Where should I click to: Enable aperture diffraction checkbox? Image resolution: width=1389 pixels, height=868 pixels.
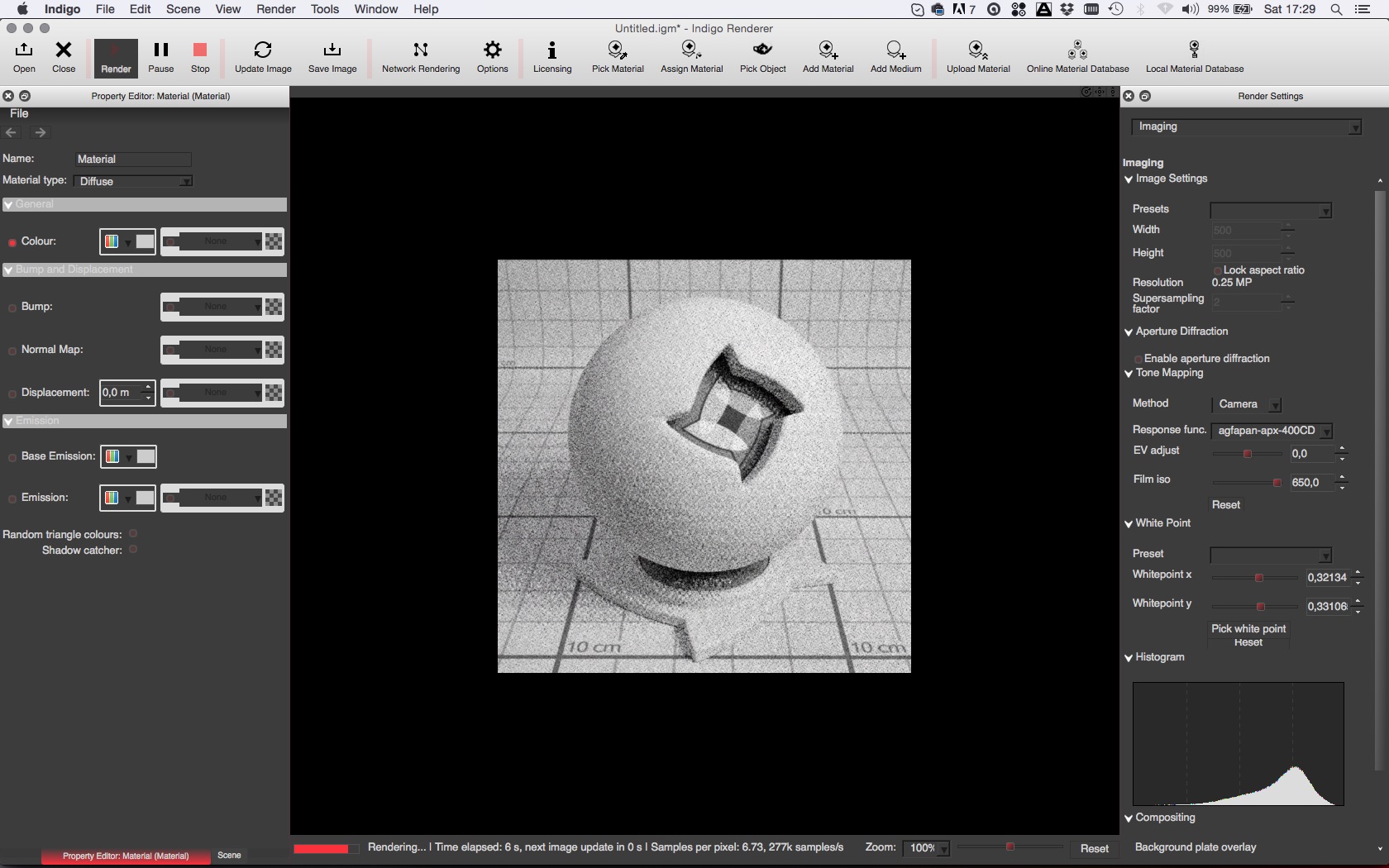pyautogui.click(x=1138, y=359)
